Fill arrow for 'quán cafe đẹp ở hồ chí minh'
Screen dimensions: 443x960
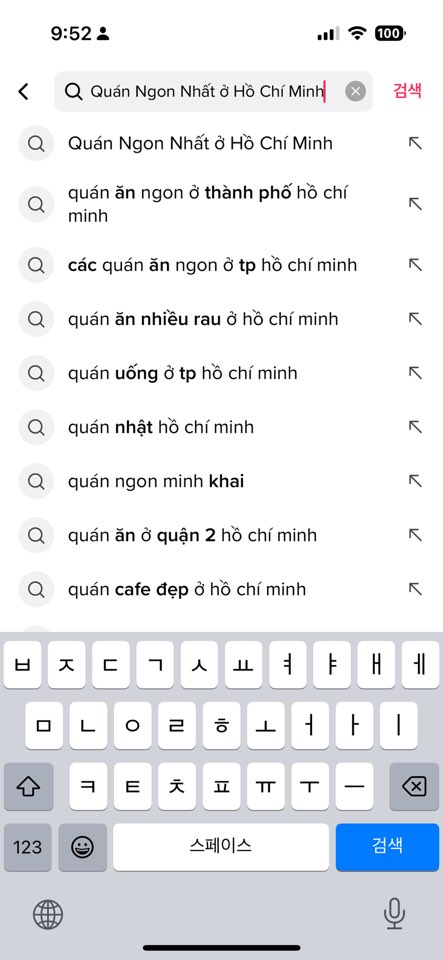pos(415,589)
